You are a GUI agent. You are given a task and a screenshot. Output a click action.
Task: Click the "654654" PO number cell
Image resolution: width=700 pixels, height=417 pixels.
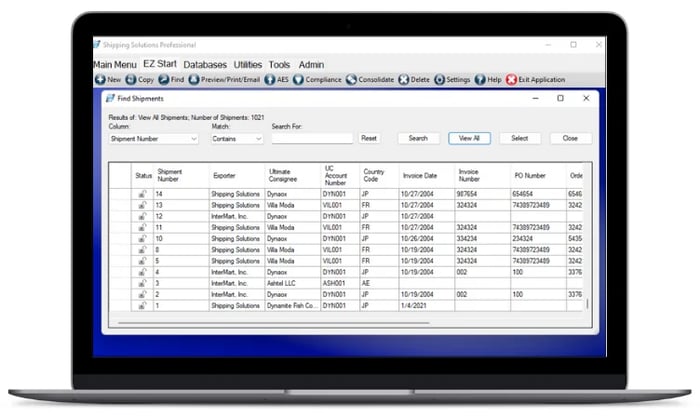[x=538, y=194]
